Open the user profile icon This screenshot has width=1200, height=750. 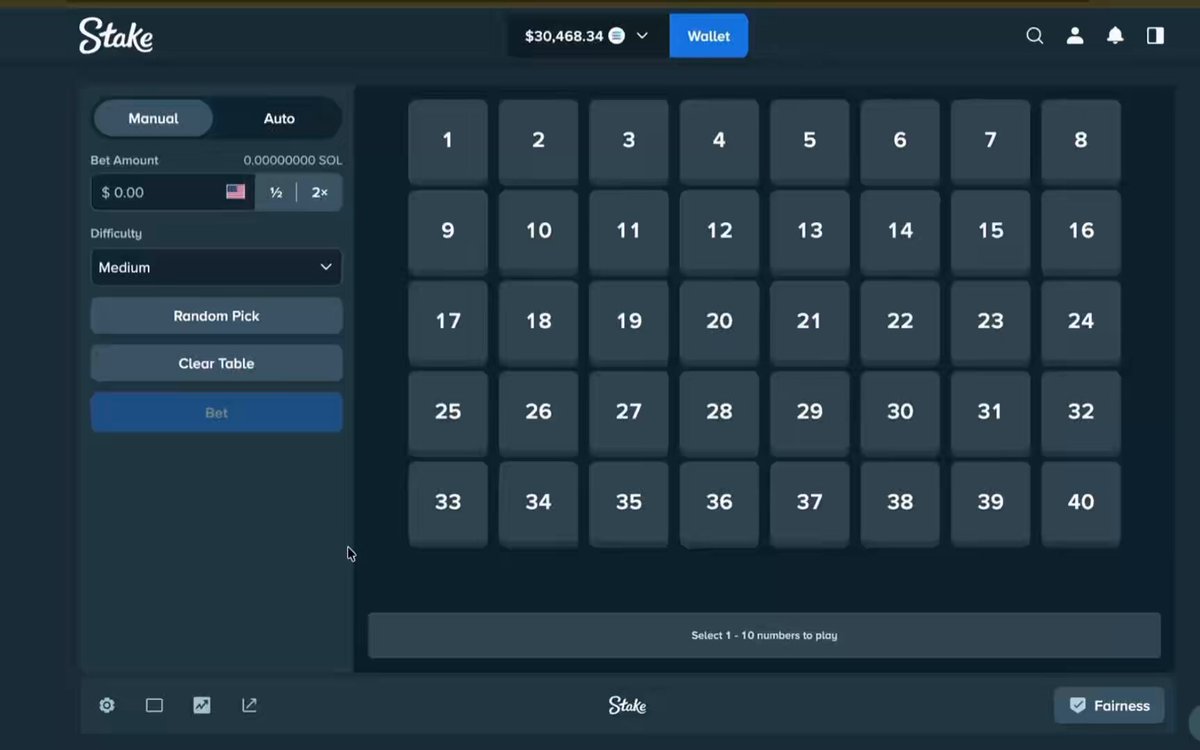(x=1075, y=36)
